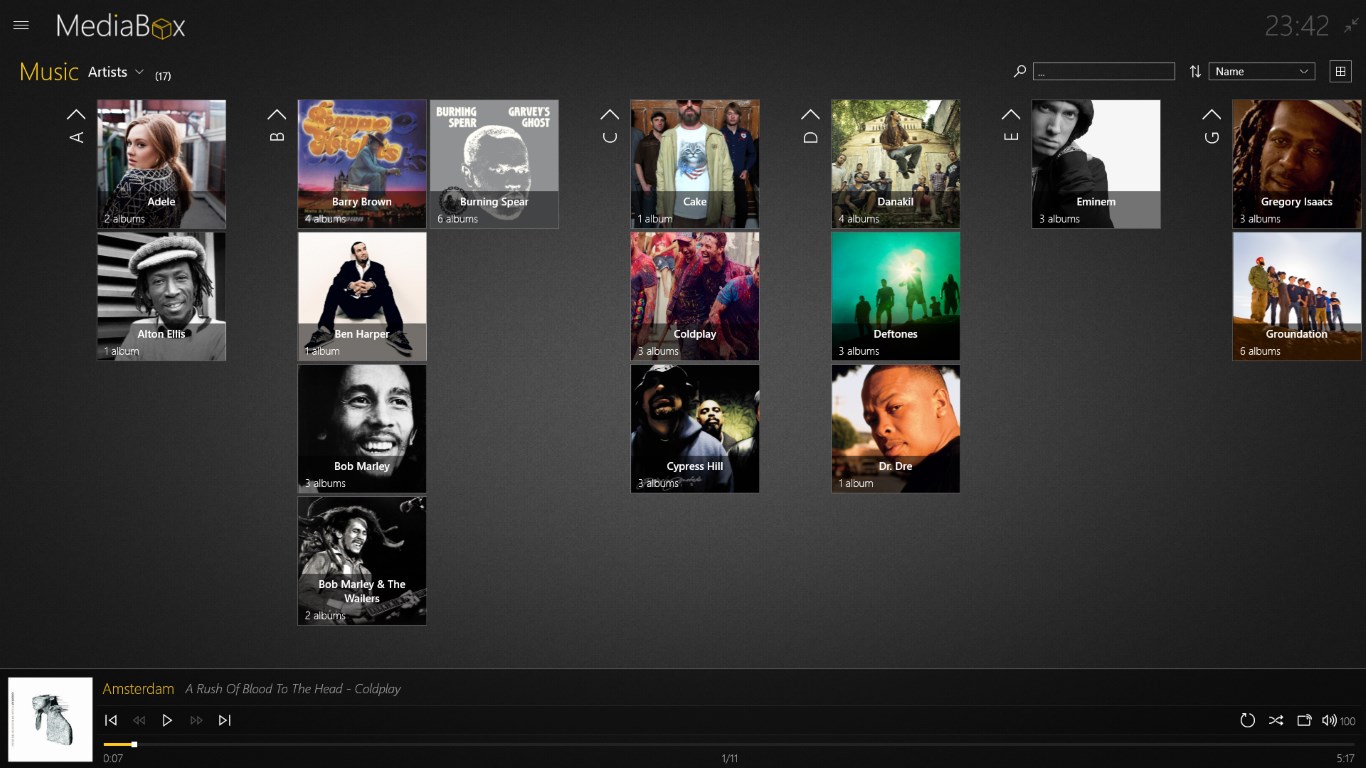Click the (17) artist count
This screenshot has height=768, width=1366.
coord(163,76)
